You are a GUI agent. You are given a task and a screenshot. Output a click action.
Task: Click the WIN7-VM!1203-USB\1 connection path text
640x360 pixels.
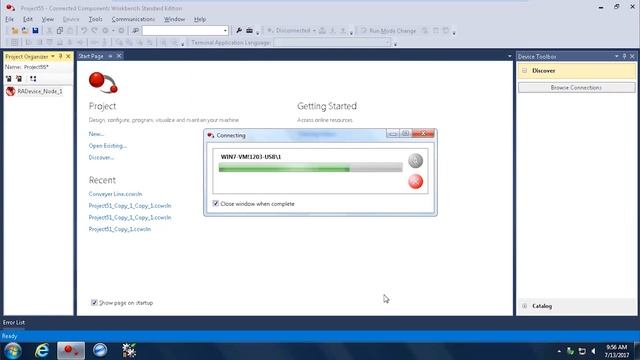[251, 157]
